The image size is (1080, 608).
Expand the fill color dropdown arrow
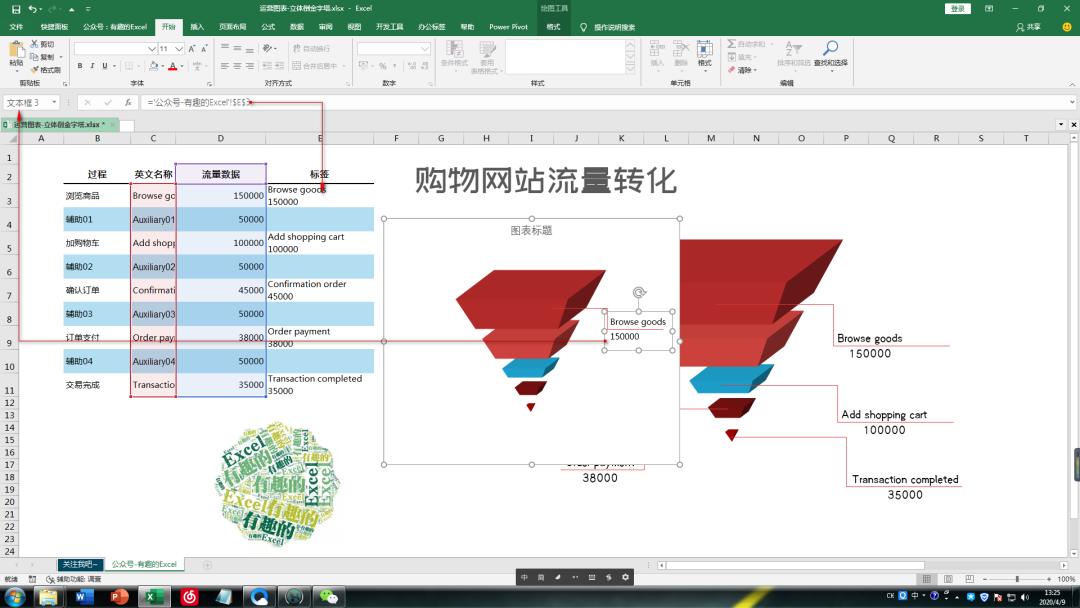(x=163, y=65)
